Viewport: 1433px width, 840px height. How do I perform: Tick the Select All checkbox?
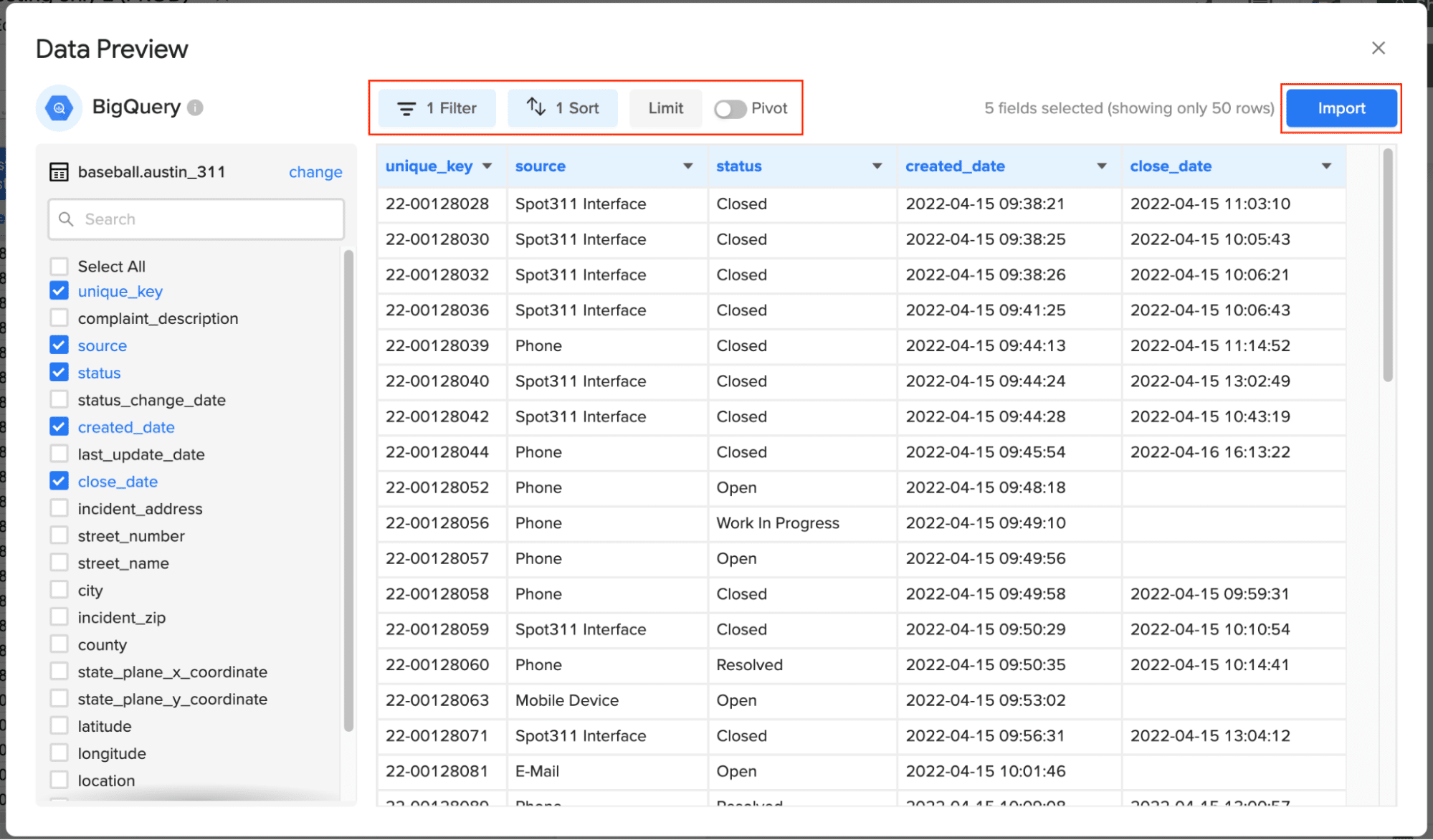59,267
